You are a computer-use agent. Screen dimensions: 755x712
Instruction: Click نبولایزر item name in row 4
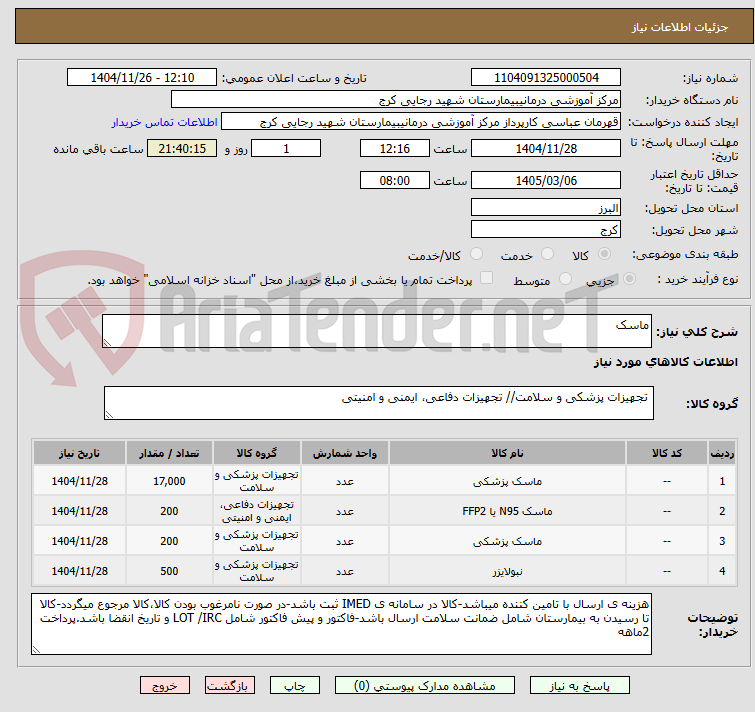pos(507,571)
